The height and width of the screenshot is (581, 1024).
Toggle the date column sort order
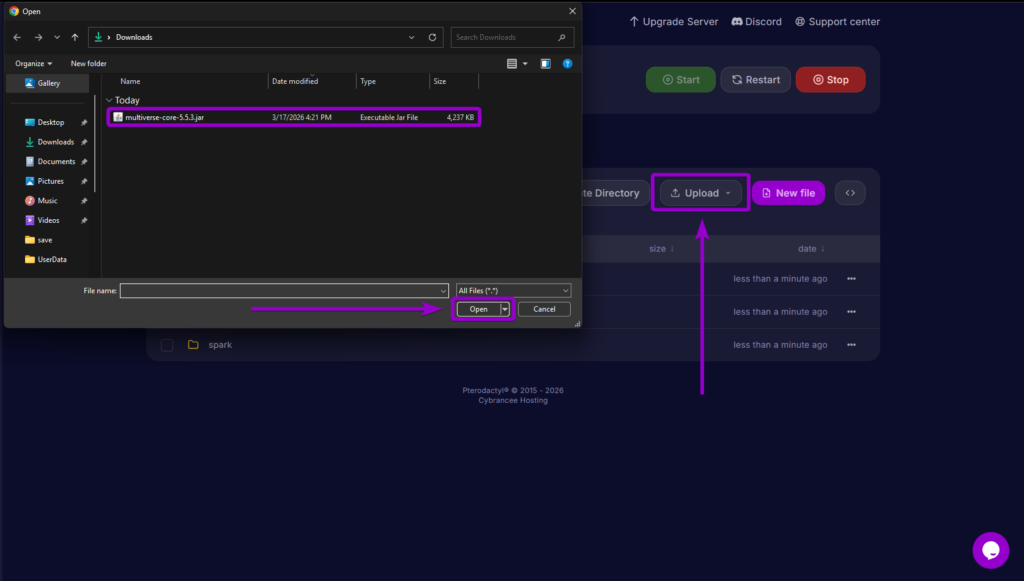811,248
